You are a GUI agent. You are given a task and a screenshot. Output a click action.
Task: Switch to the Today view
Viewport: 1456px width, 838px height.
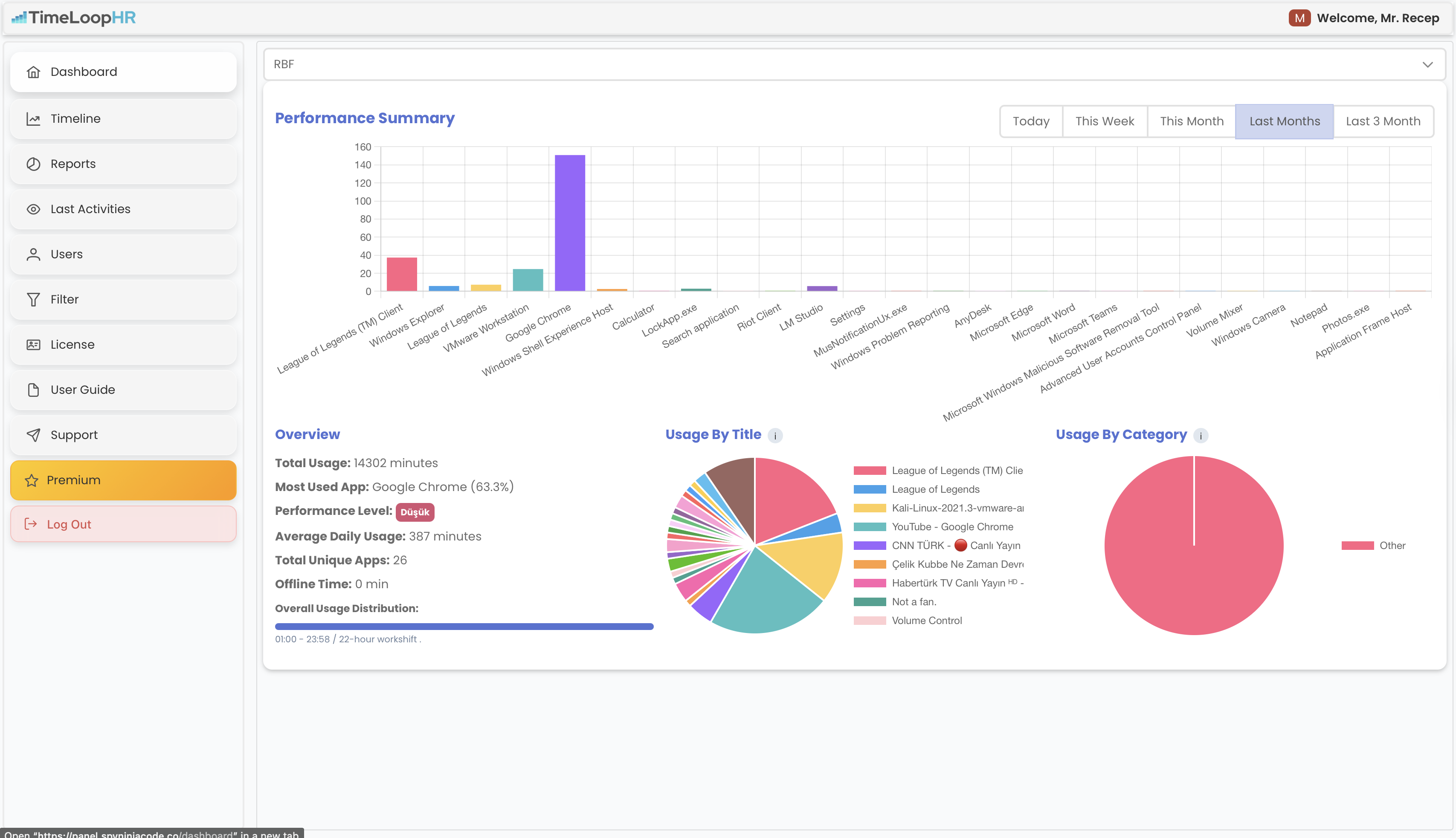(1030, 121)
